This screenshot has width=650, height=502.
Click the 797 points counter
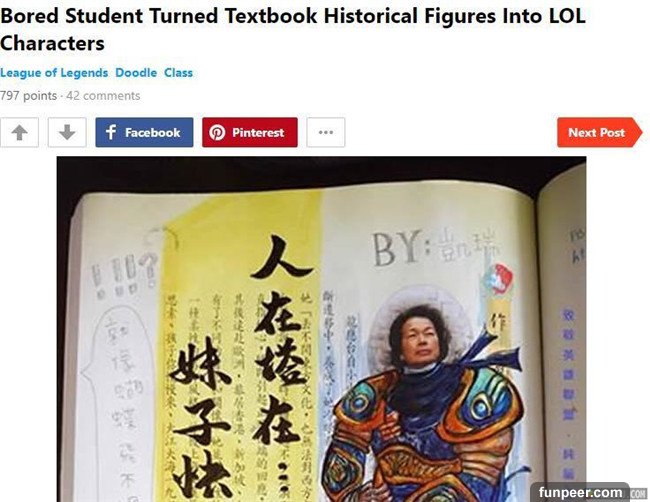[x=28, y=96]
